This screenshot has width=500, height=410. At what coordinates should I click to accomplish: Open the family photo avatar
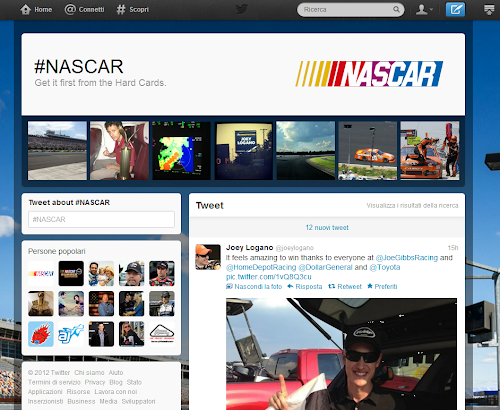(101, 274)
